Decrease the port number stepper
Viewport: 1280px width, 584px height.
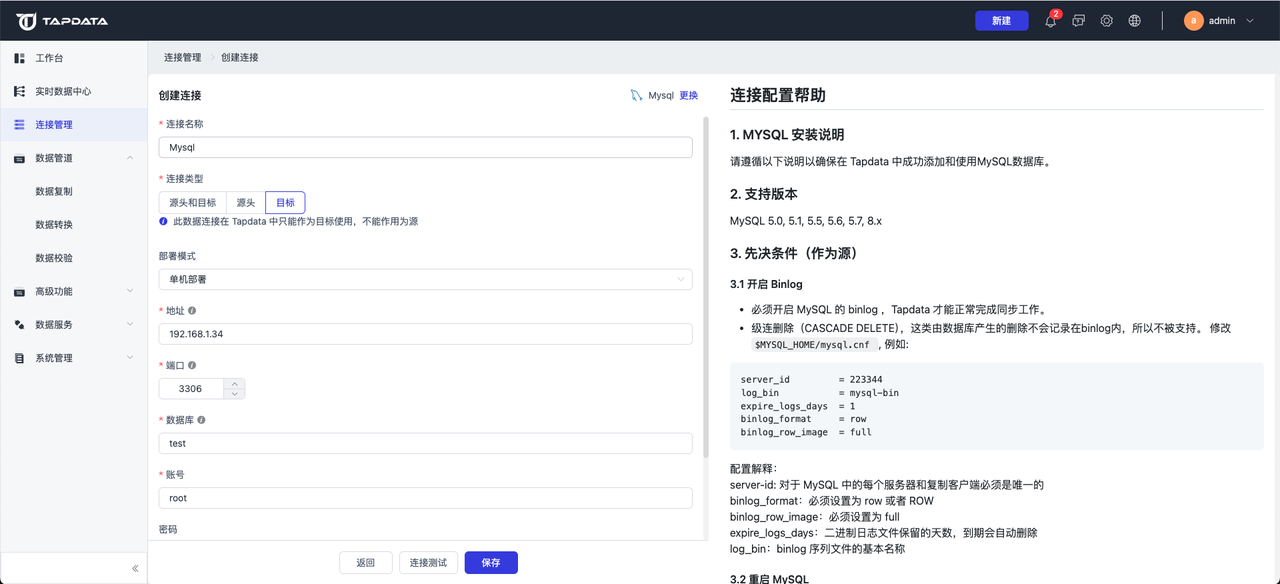[x=235, y=393]
